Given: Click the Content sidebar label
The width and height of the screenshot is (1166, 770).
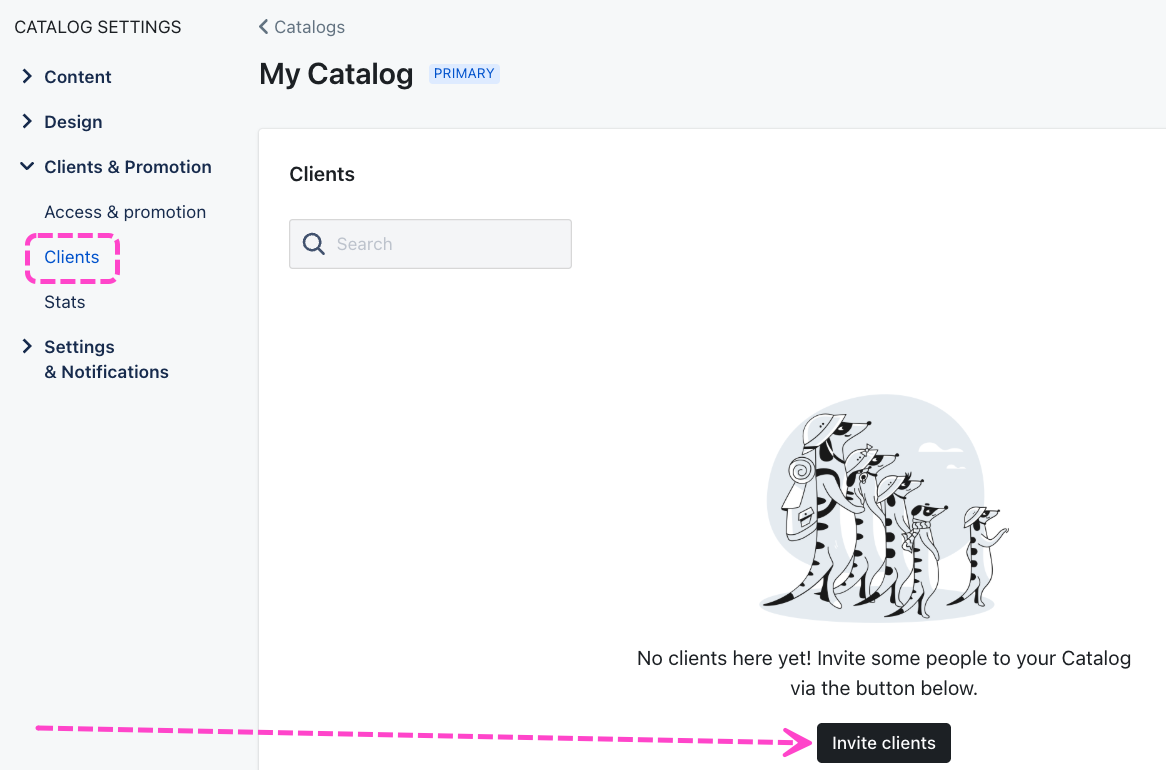Looking at the screenshot, I should point(78,77).
